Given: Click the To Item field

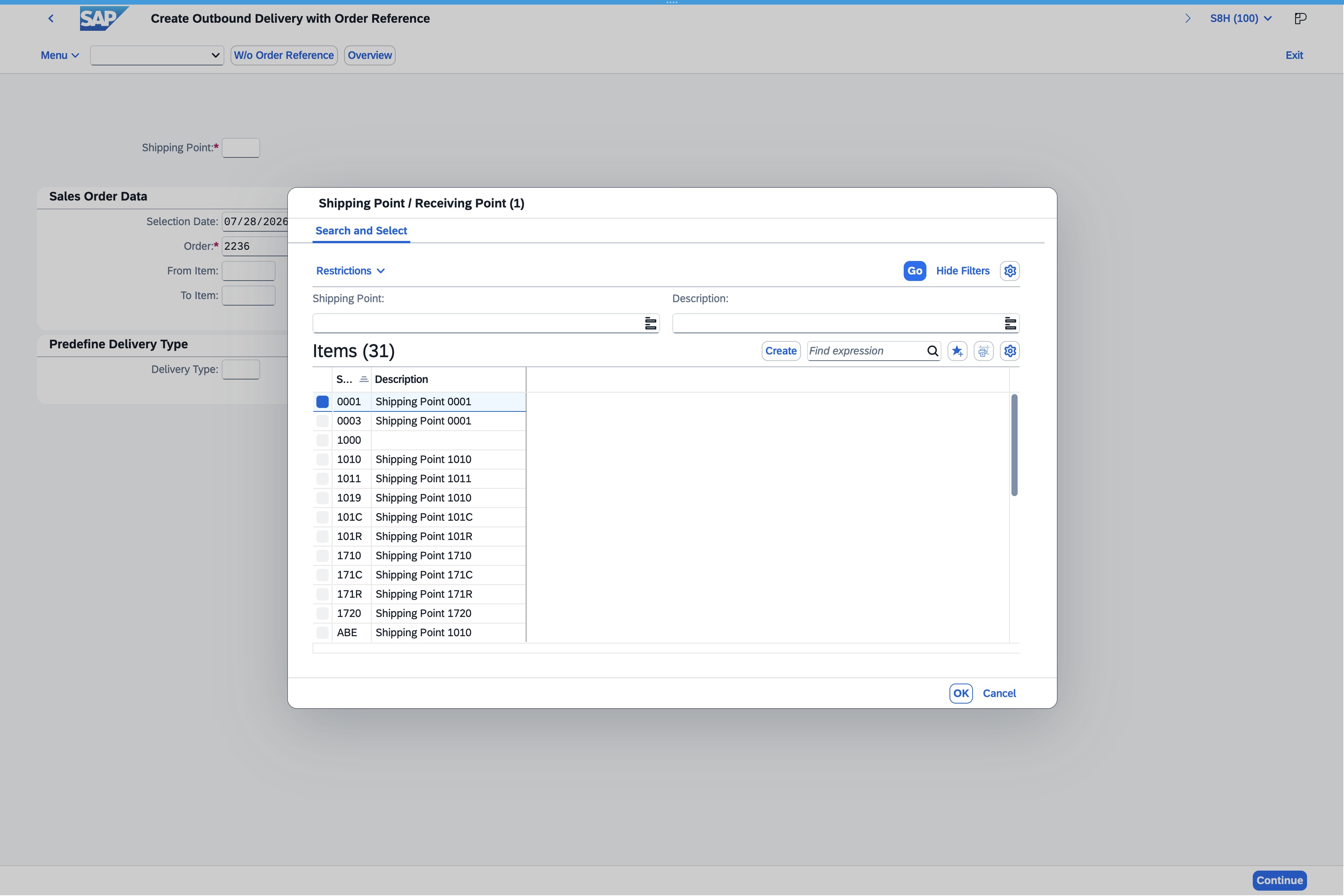Looking at the screenshot, I should click(x=249, y=296).
